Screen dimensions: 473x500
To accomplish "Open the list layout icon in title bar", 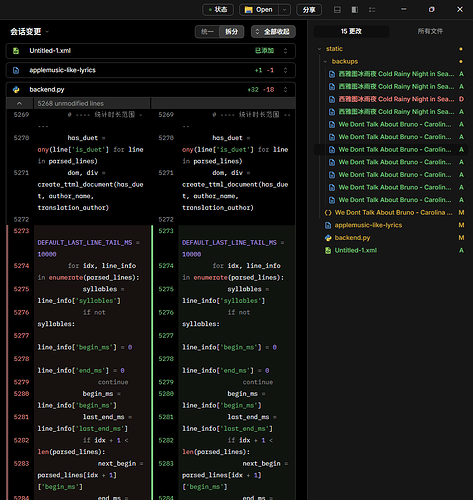I will 372,10.
